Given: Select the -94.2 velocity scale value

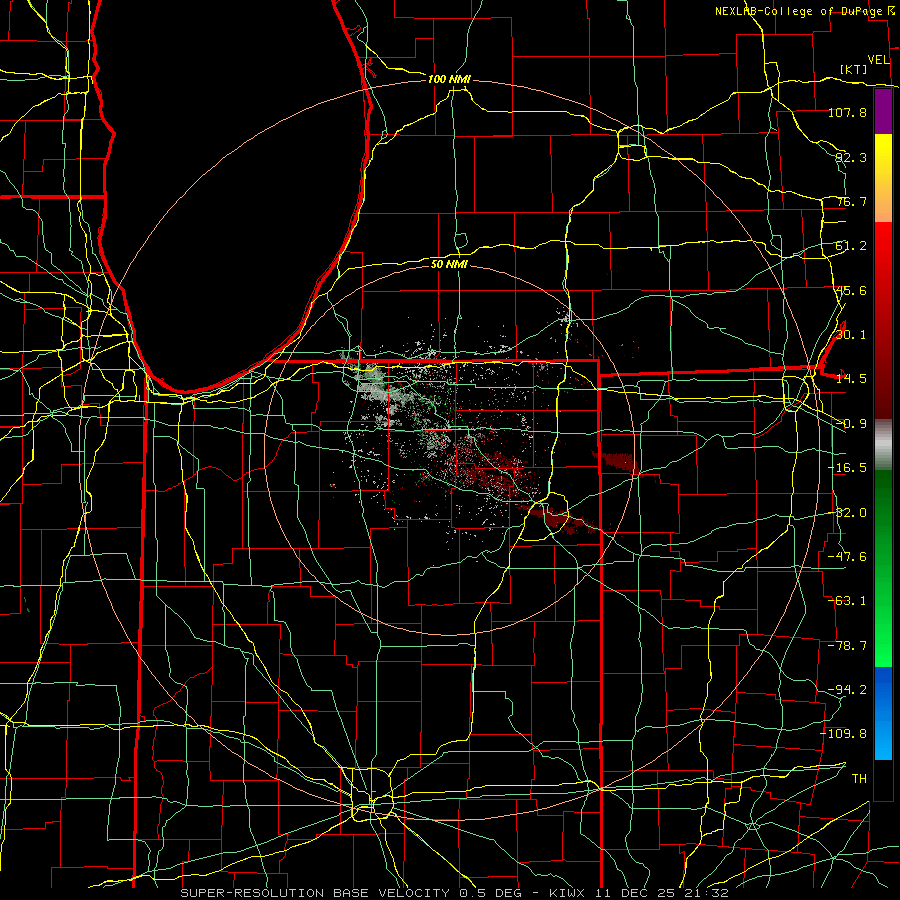Looking at the screenshot, I should (847, 689).
